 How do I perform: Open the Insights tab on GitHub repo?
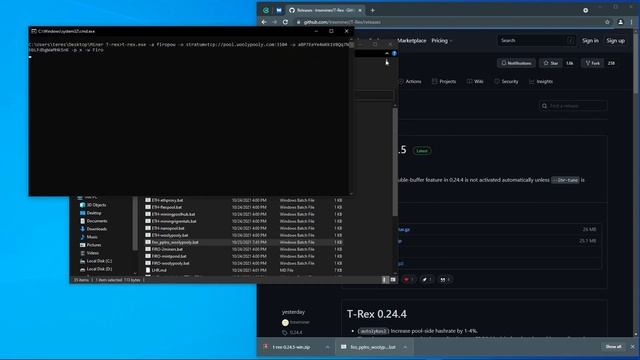pyautogui.click(x=541, y=82)
